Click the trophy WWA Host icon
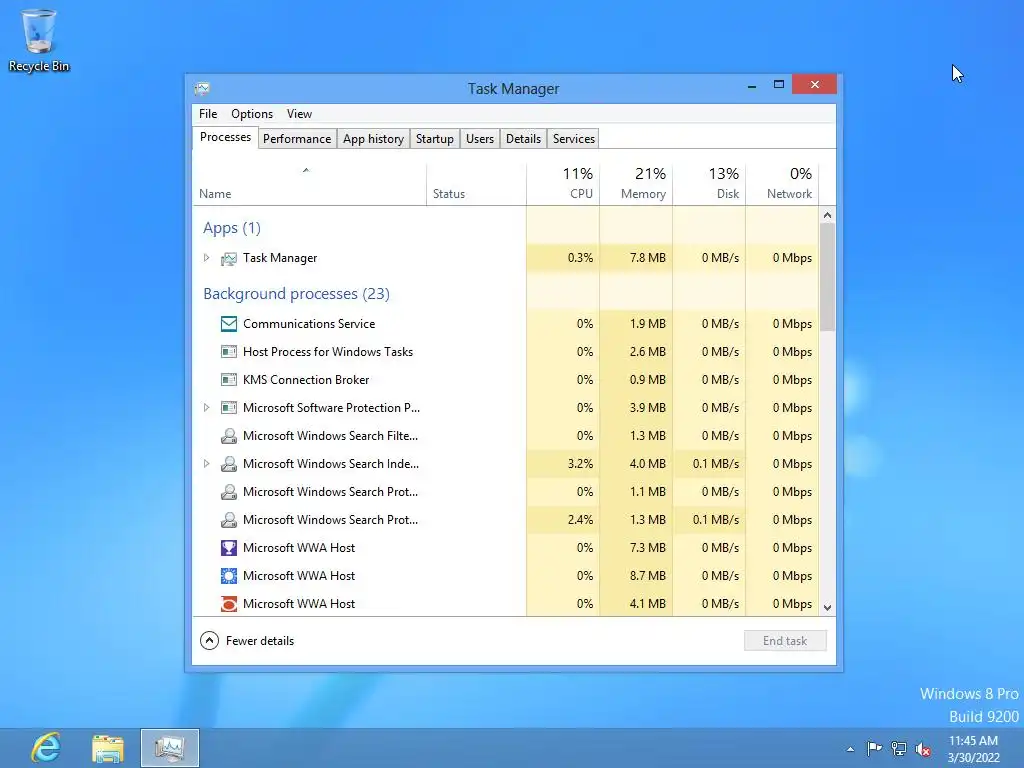1024x768 pixels. pyautogui.click(x=229, y=548)
